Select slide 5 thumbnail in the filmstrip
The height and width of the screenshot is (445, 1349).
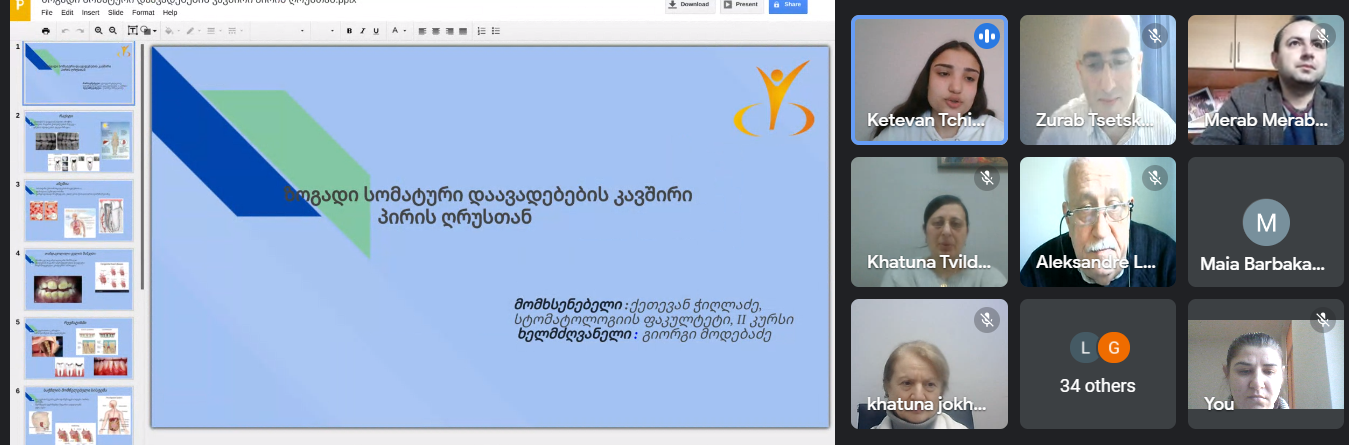point(79,349)
